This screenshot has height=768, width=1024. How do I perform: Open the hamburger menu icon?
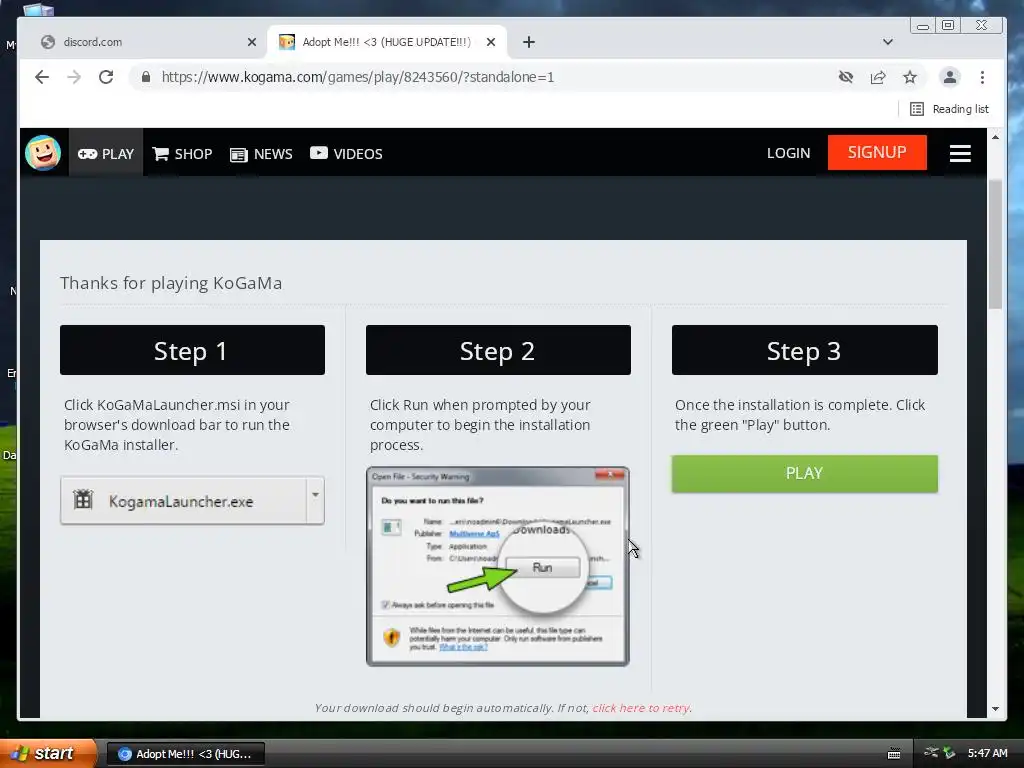click(960, 153)
